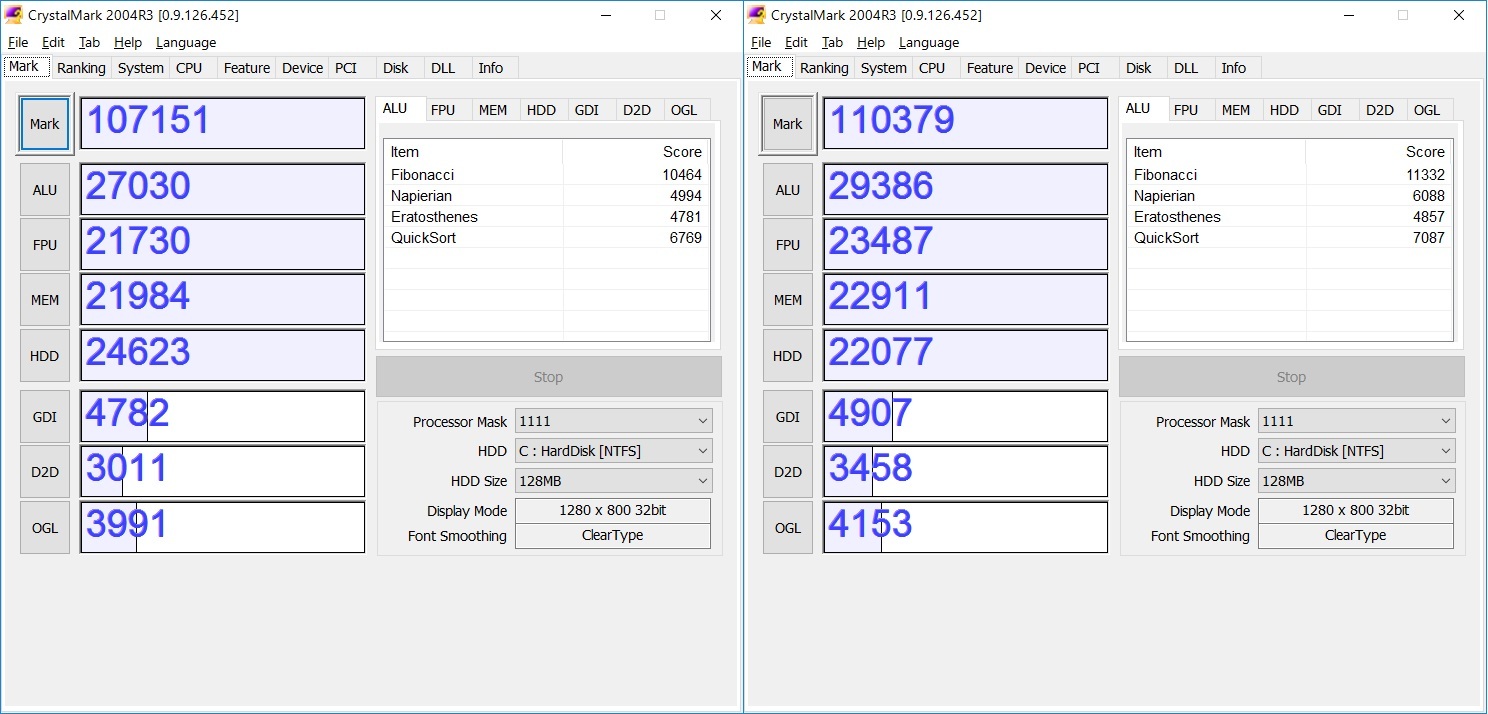Click the CrystalMark app icon in left window title bar

13,15
